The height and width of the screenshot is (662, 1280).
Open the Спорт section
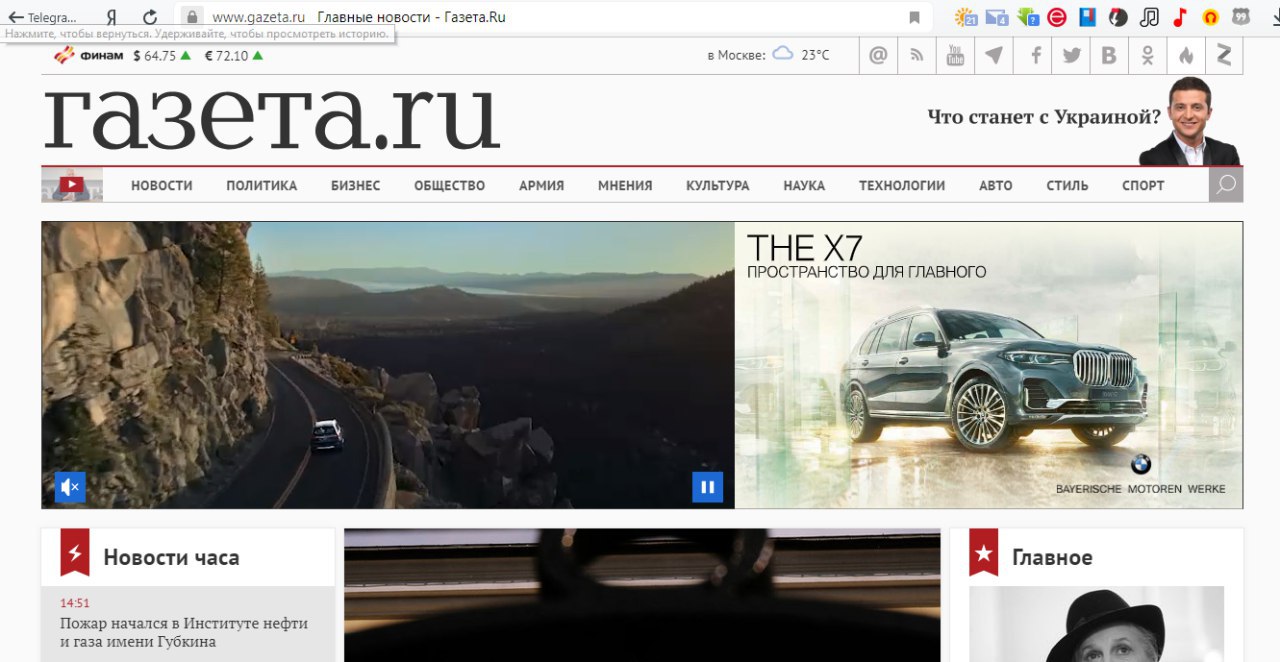click(x=1143, y=185)
